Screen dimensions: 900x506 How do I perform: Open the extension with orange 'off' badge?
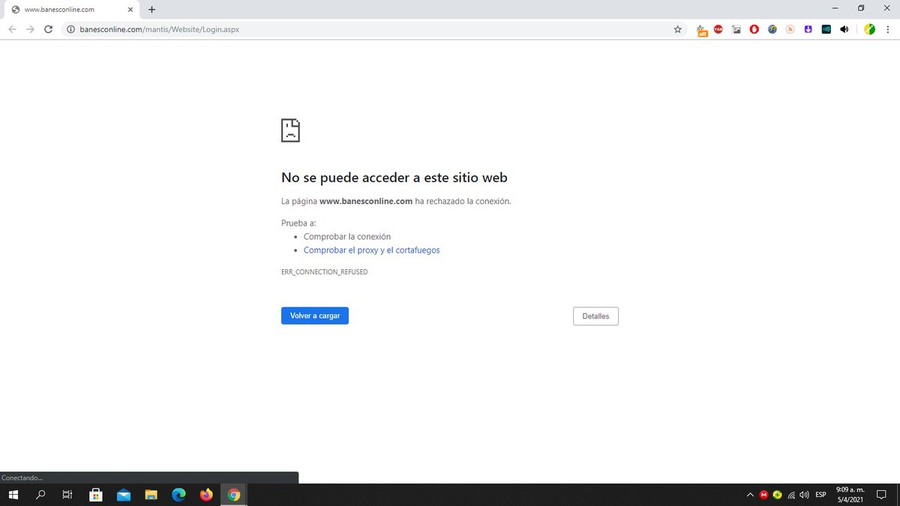pyautogui.click(x=701, y=30)
